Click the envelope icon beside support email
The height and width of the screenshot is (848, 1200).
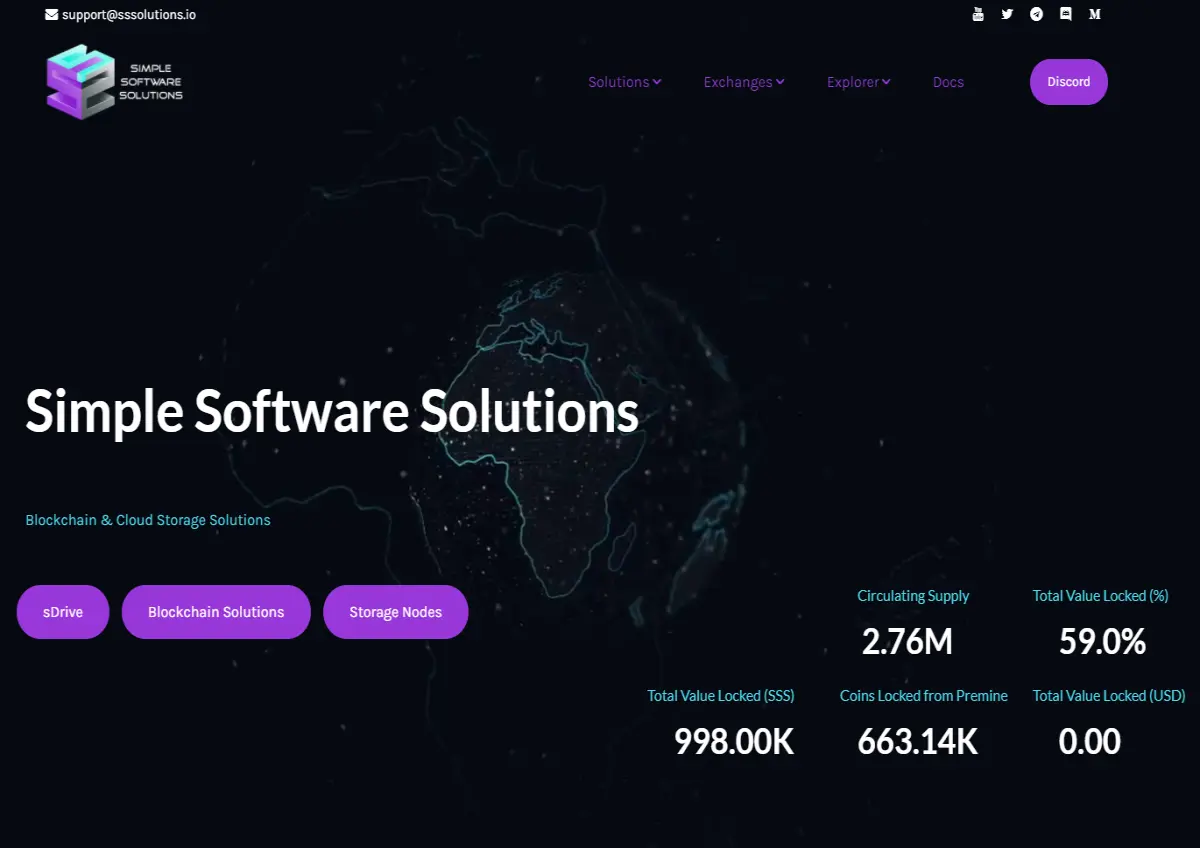click(x=51, y=15)
